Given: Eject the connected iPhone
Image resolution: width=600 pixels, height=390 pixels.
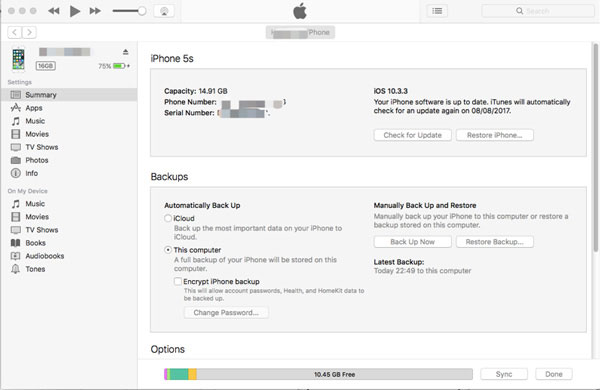Looking at the screenshot, I should click(126, 52).
